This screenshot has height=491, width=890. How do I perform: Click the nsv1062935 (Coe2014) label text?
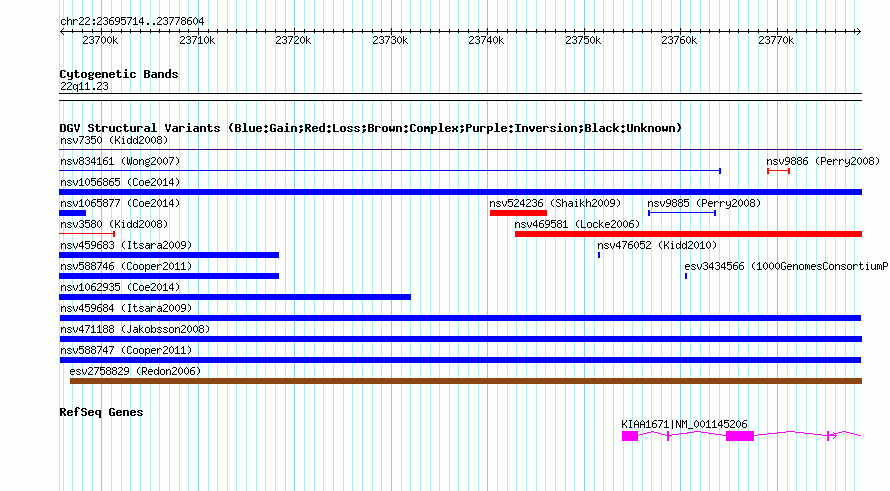(120, 287)
